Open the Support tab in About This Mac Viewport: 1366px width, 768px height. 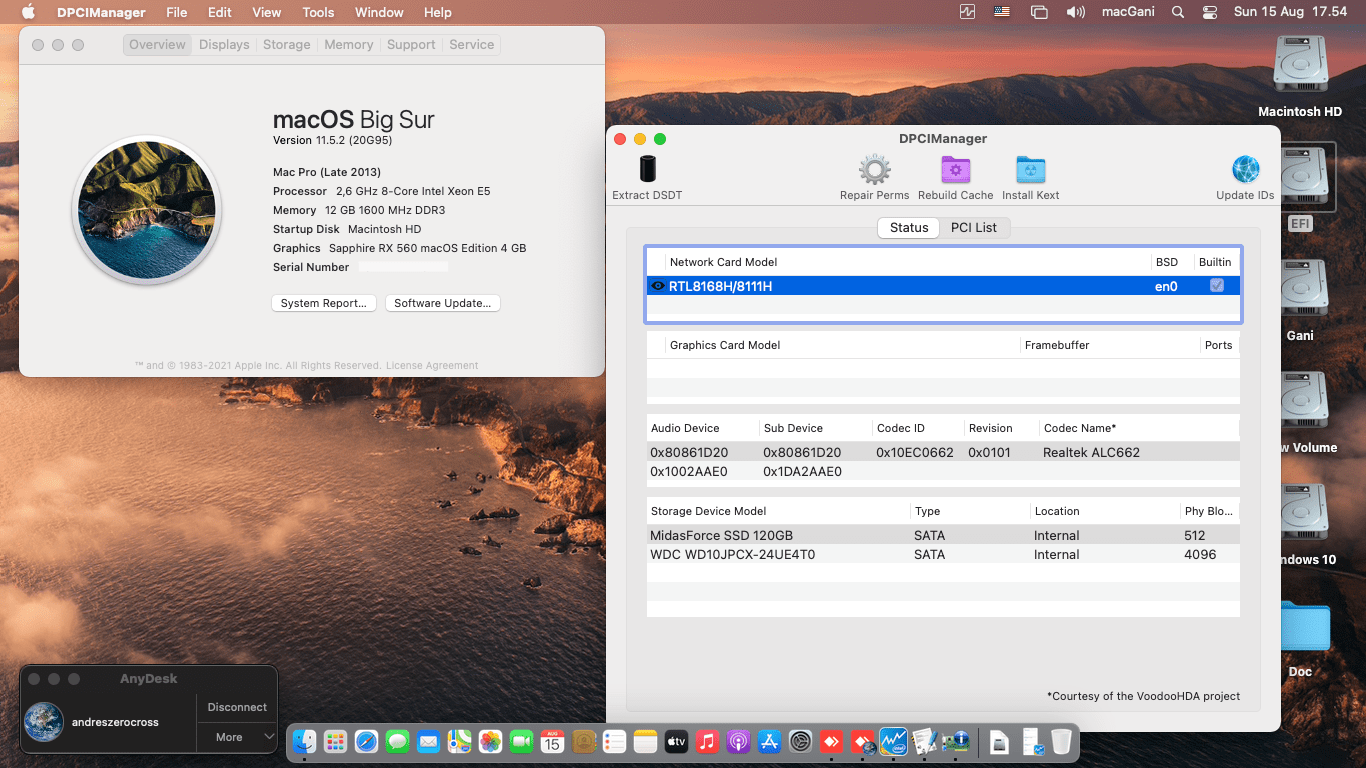tap(411, 45)
